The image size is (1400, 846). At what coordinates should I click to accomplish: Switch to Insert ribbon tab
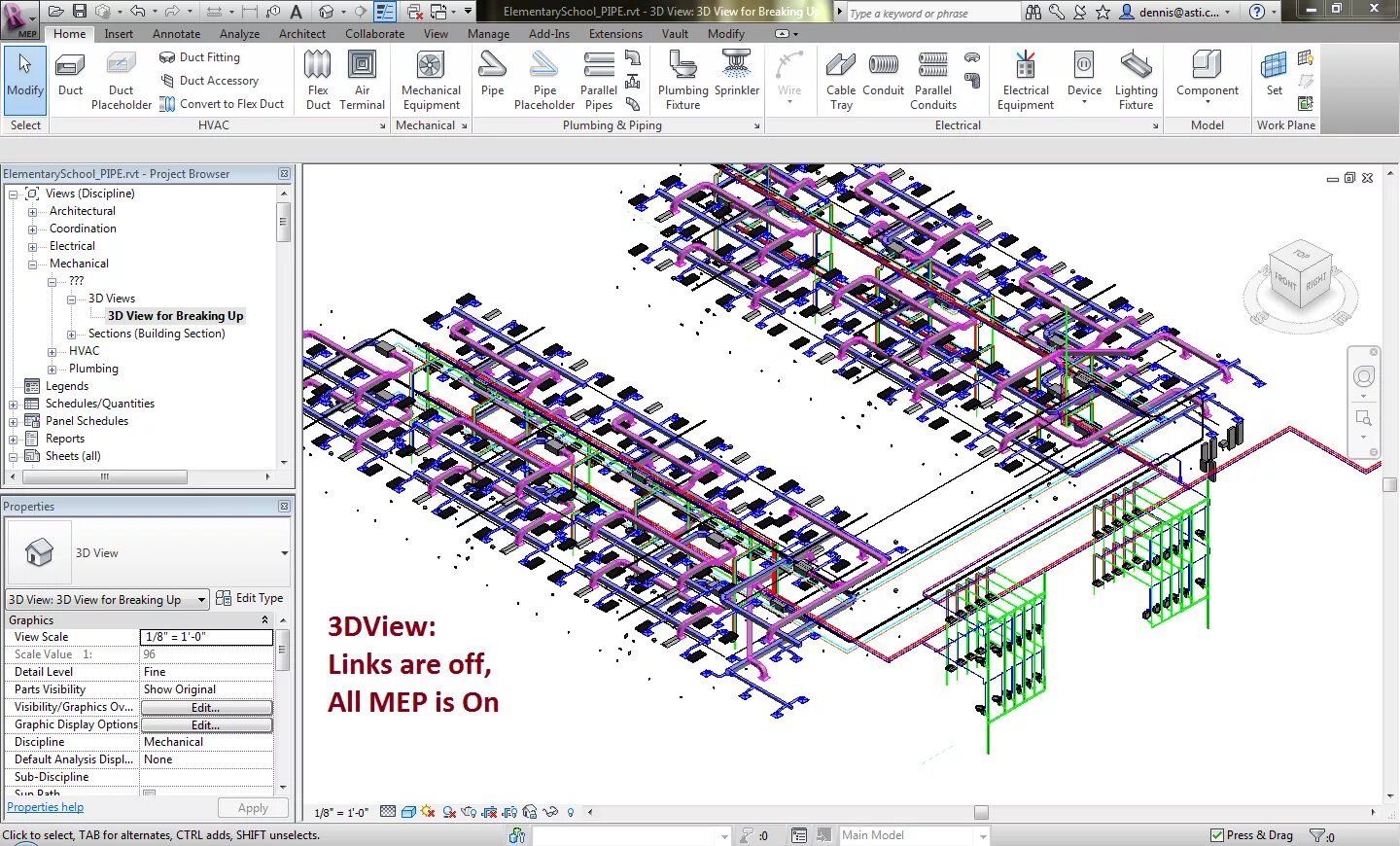click(119, 34)
